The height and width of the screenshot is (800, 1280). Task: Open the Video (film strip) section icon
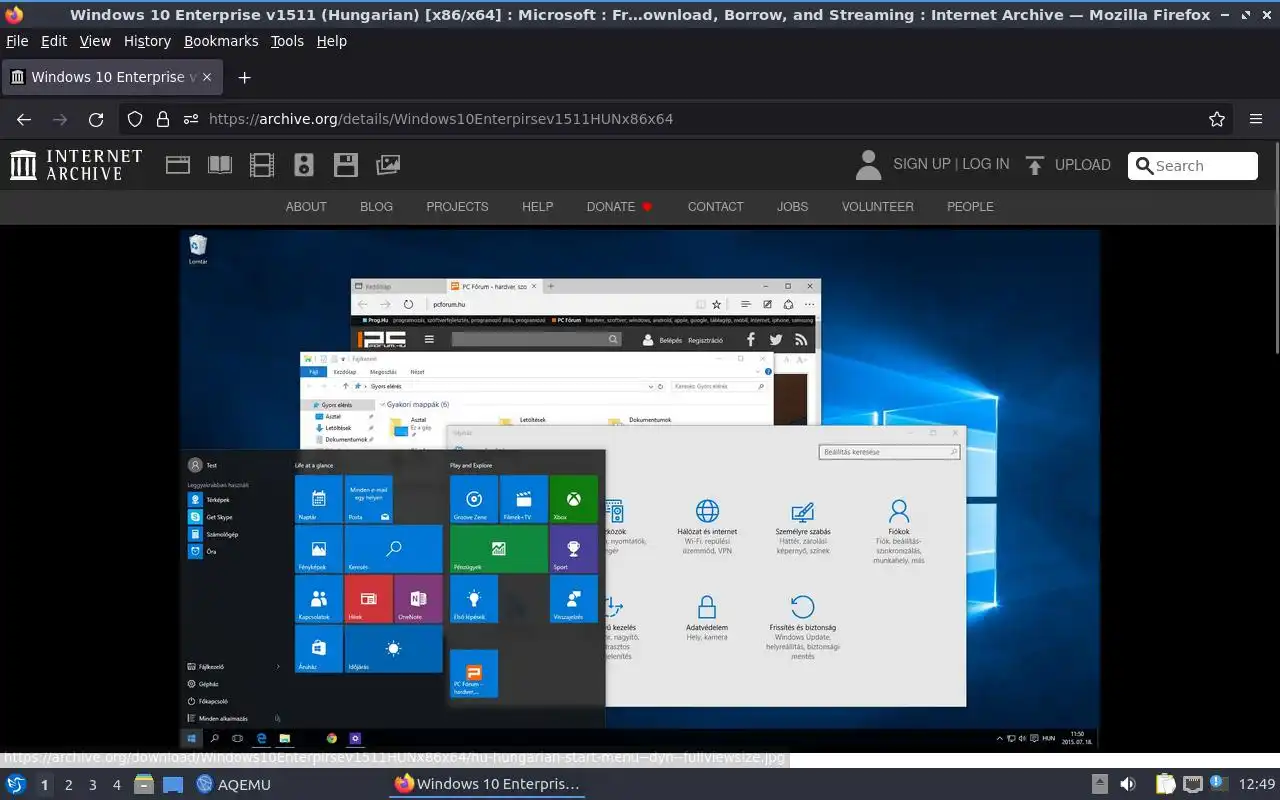point(262,165)
